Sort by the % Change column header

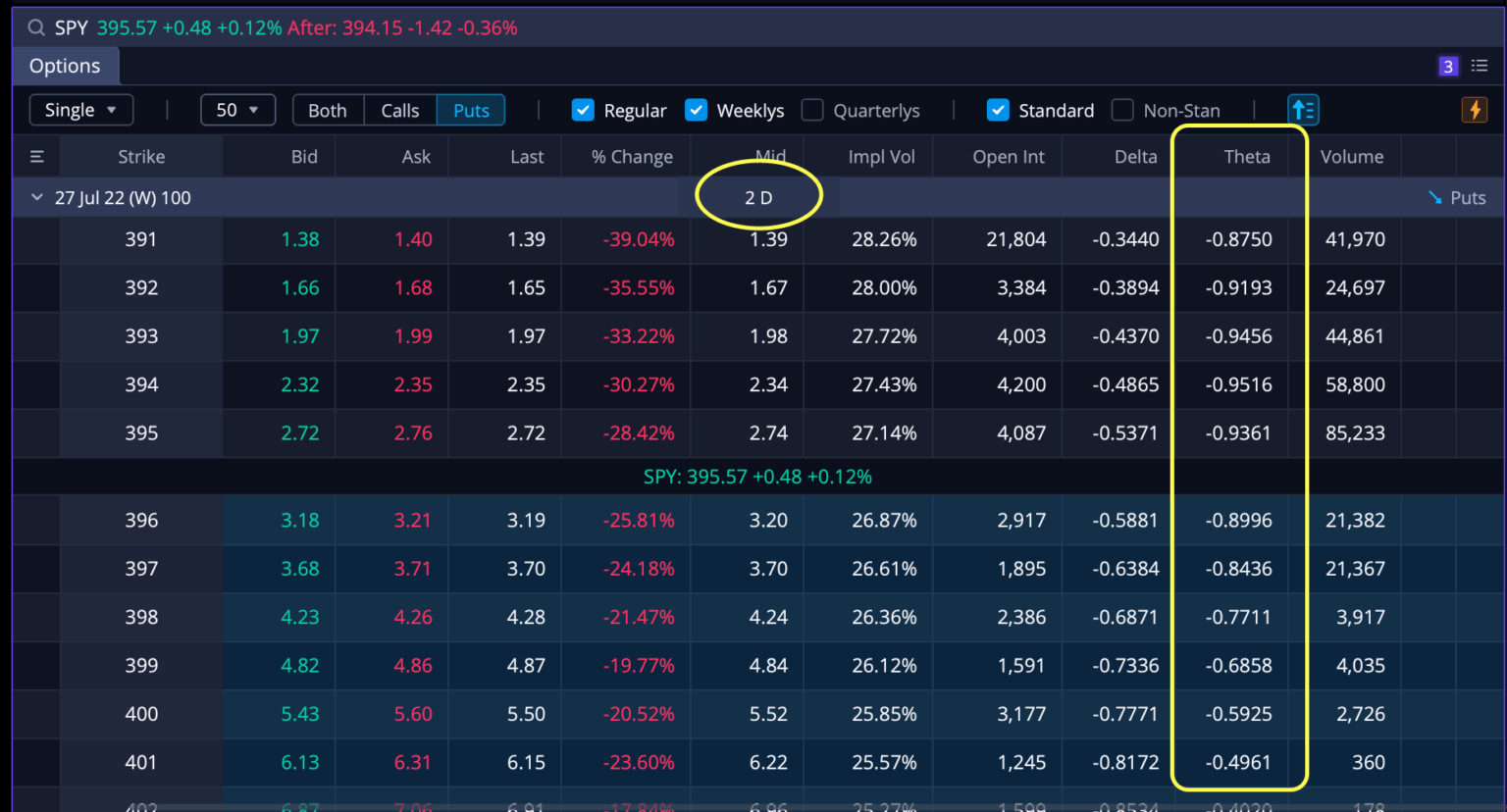[632, 157]
